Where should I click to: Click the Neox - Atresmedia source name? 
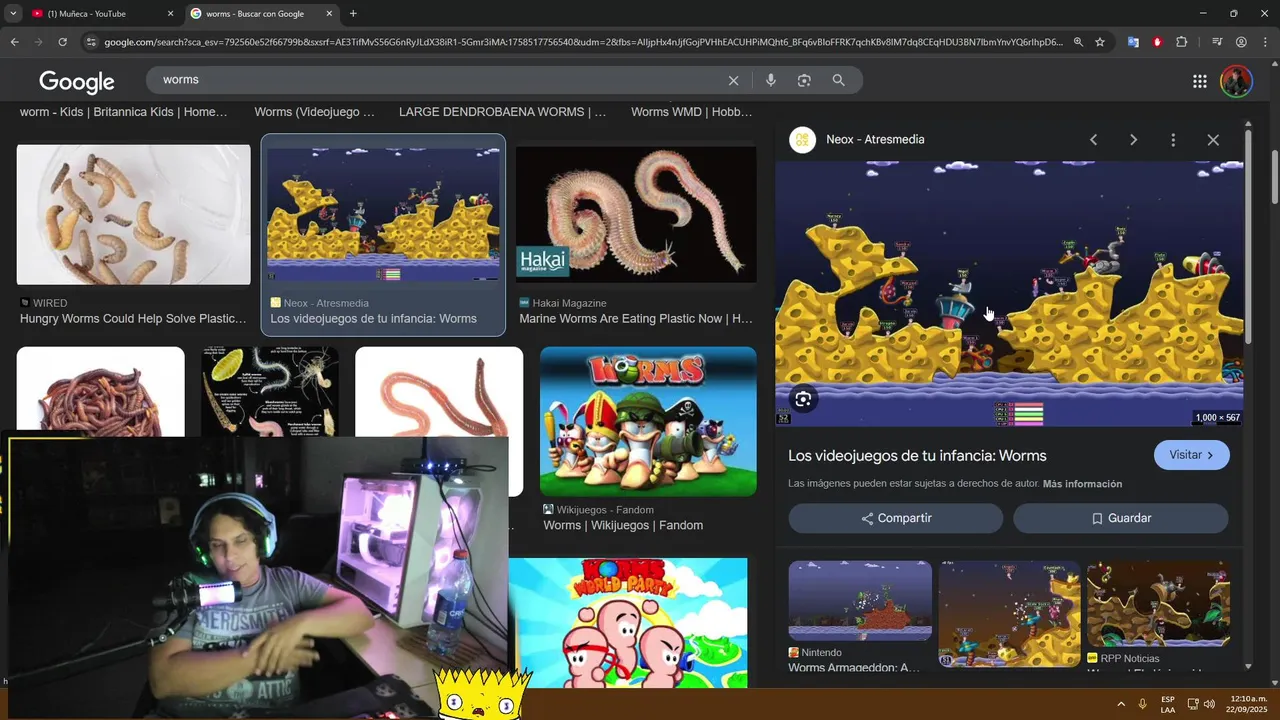point(875,140)
